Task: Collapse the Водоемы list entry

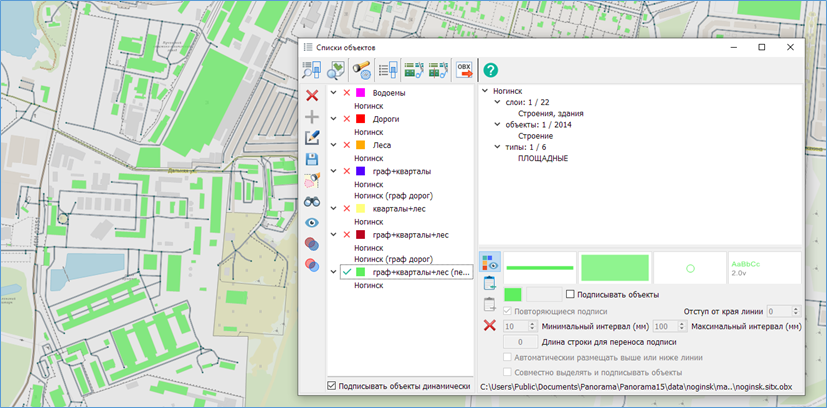Action: 333,93
